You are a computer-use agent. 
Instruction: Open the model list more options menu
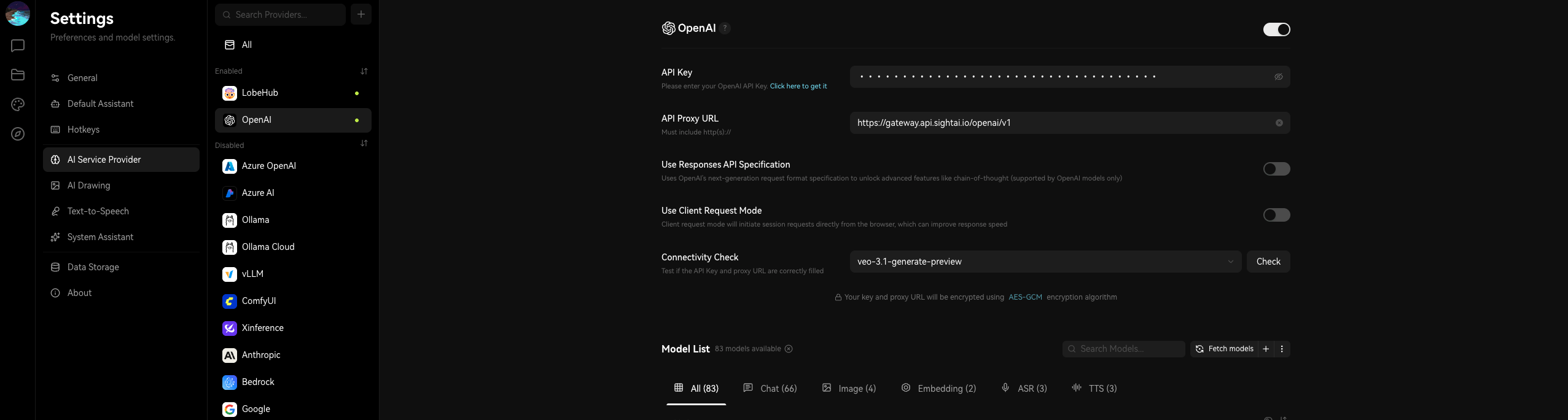point(1282,349)
